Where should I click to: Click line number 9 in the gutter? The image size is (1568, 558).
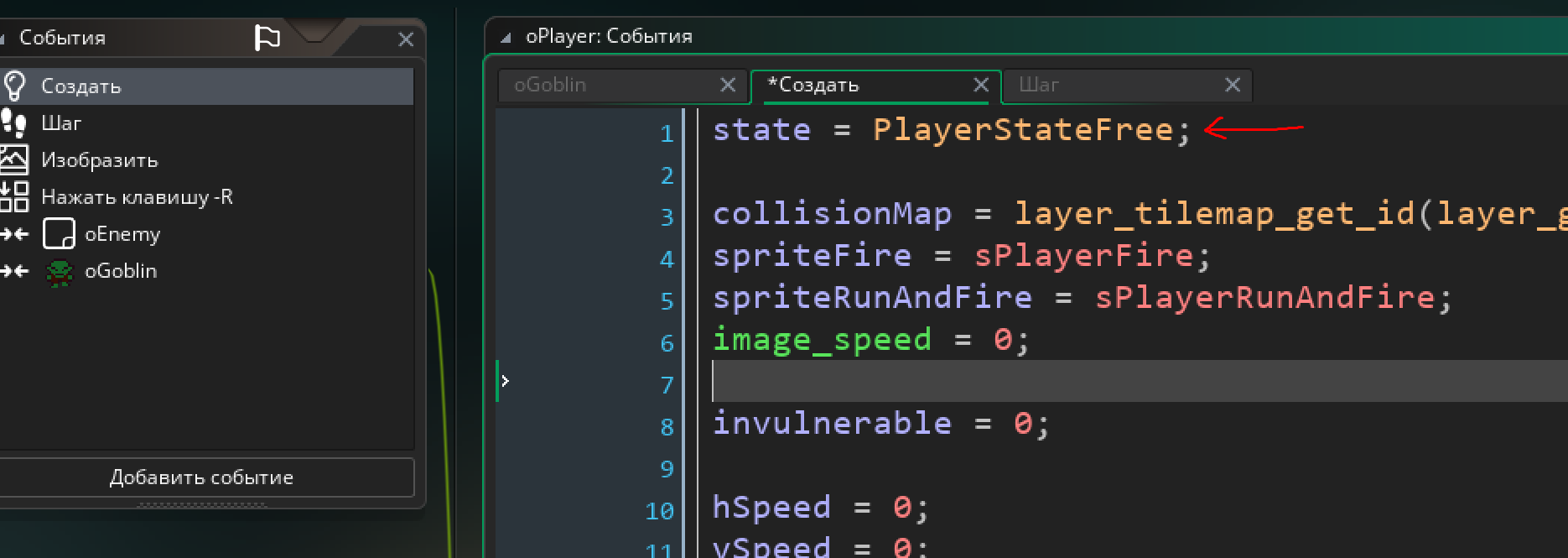point(667,470)
